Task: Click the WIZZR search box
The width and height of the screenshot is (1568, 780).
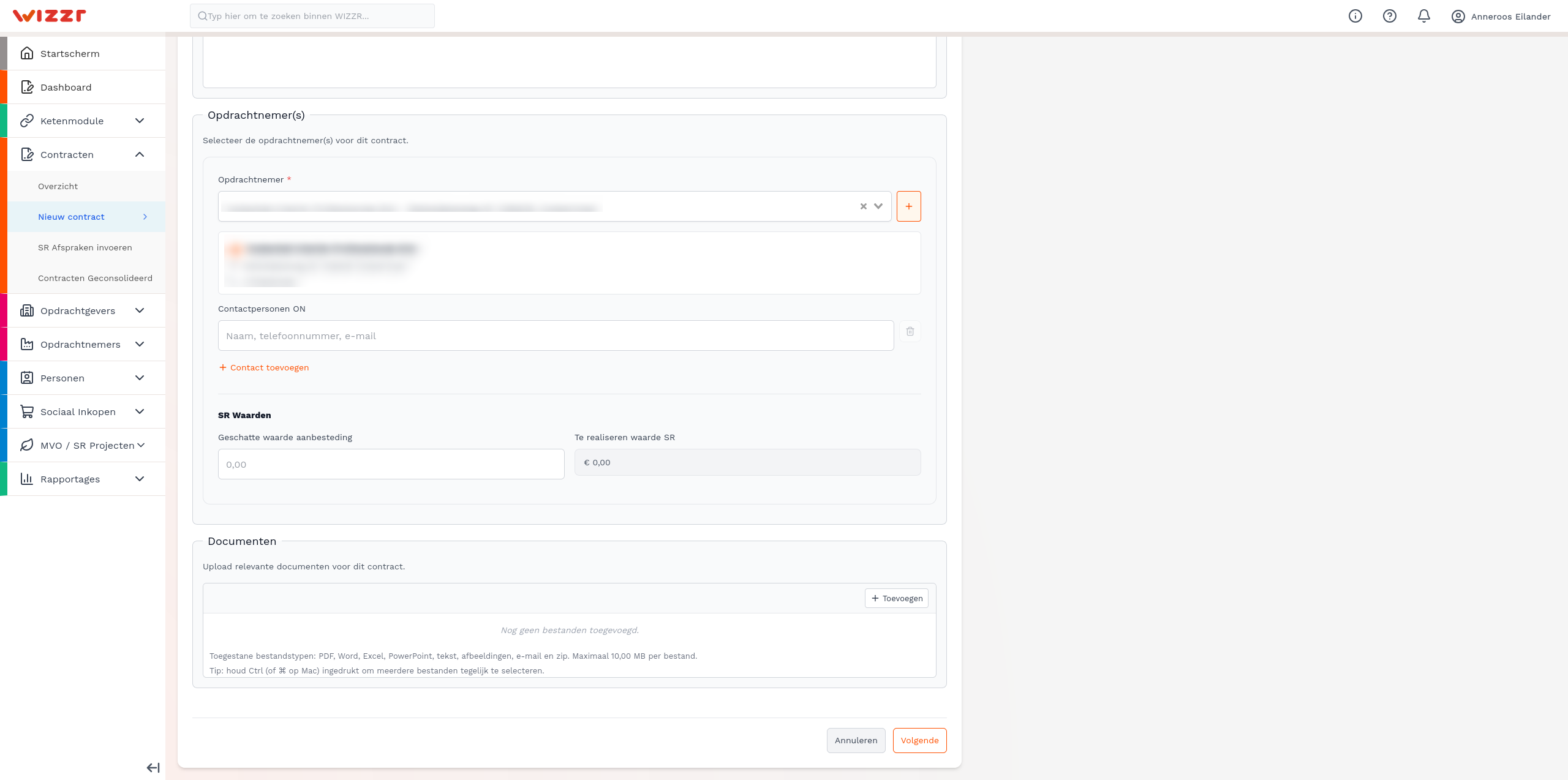Action: [312, 16]
